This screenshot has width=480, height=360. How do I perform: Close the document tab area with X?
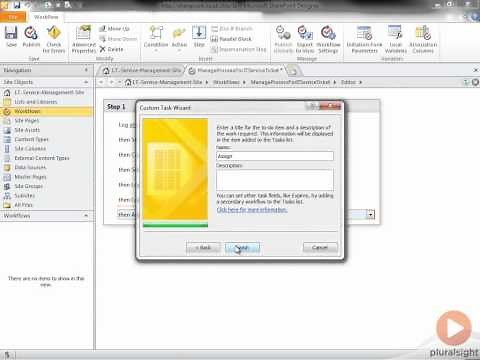[476, 70]
